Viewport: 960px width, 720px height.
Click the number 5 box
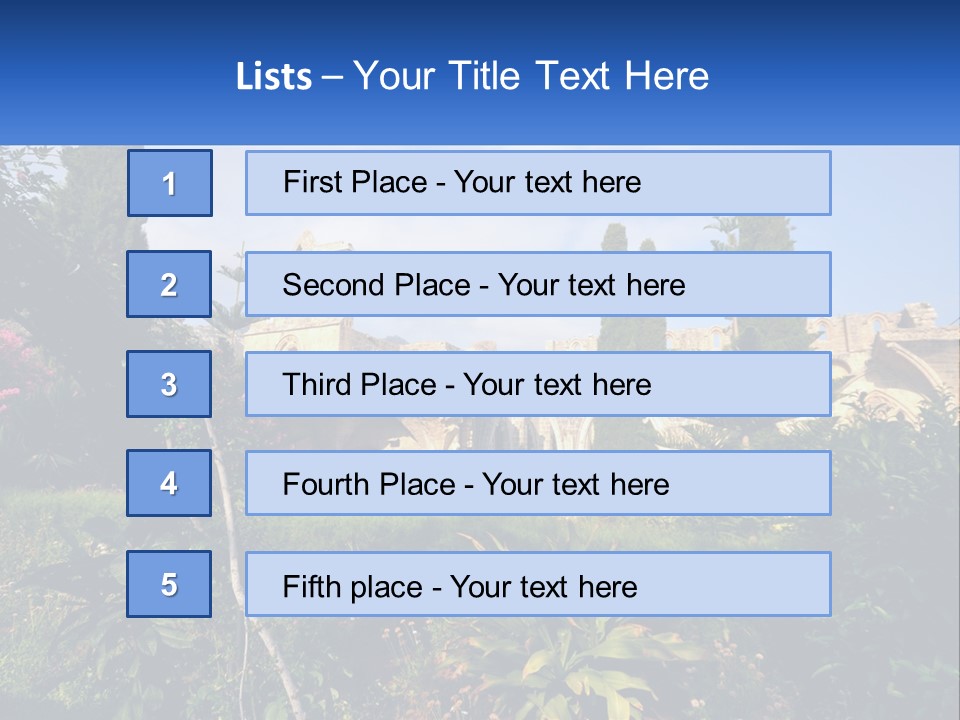pos(169,583)
